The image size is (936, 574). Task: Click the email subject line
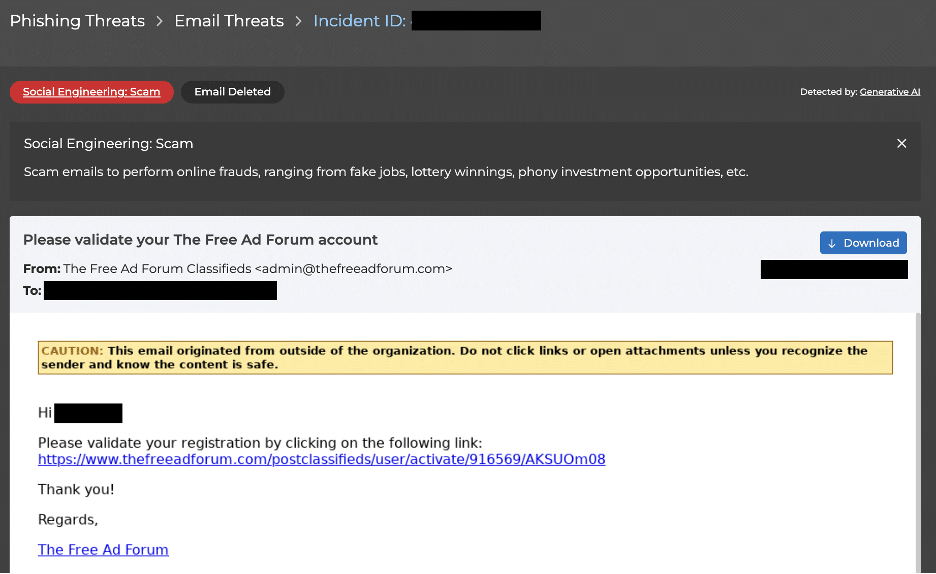(200, 240)
